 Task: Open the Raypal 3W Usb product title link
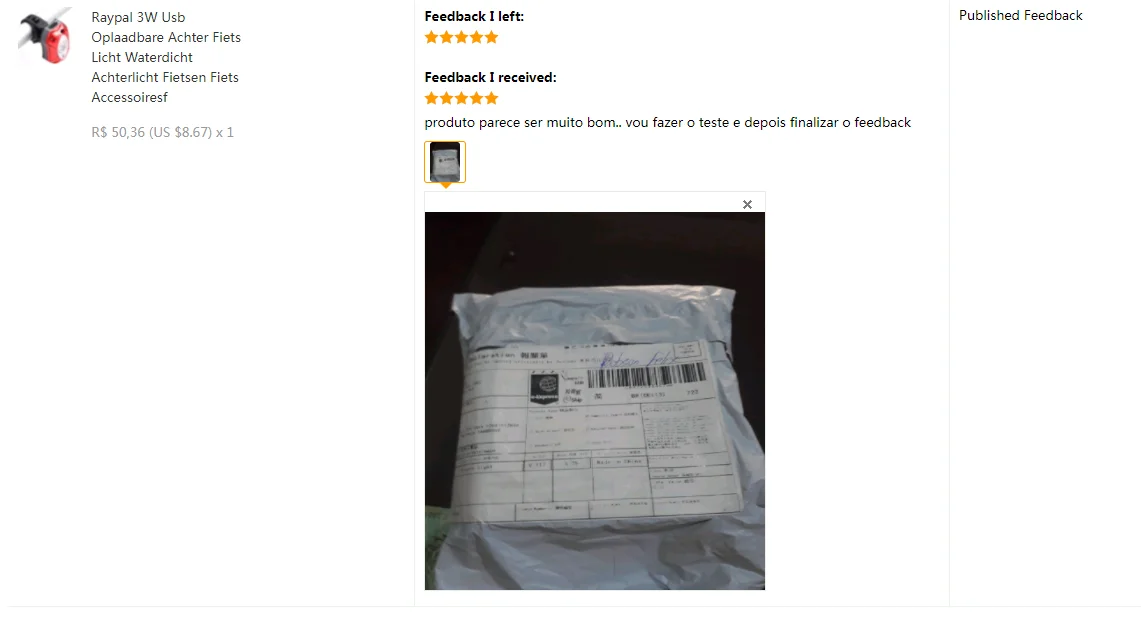[x=166, y=57]
